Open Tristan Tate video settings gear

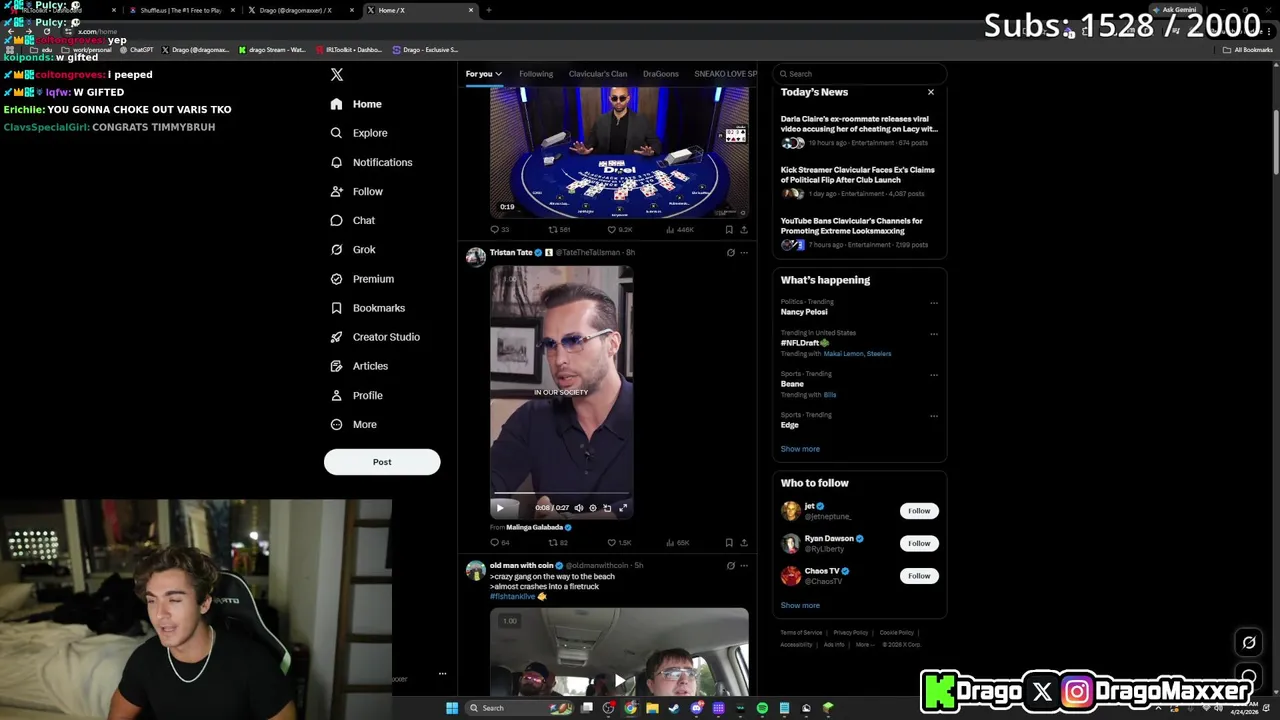(x=592, y=508)
